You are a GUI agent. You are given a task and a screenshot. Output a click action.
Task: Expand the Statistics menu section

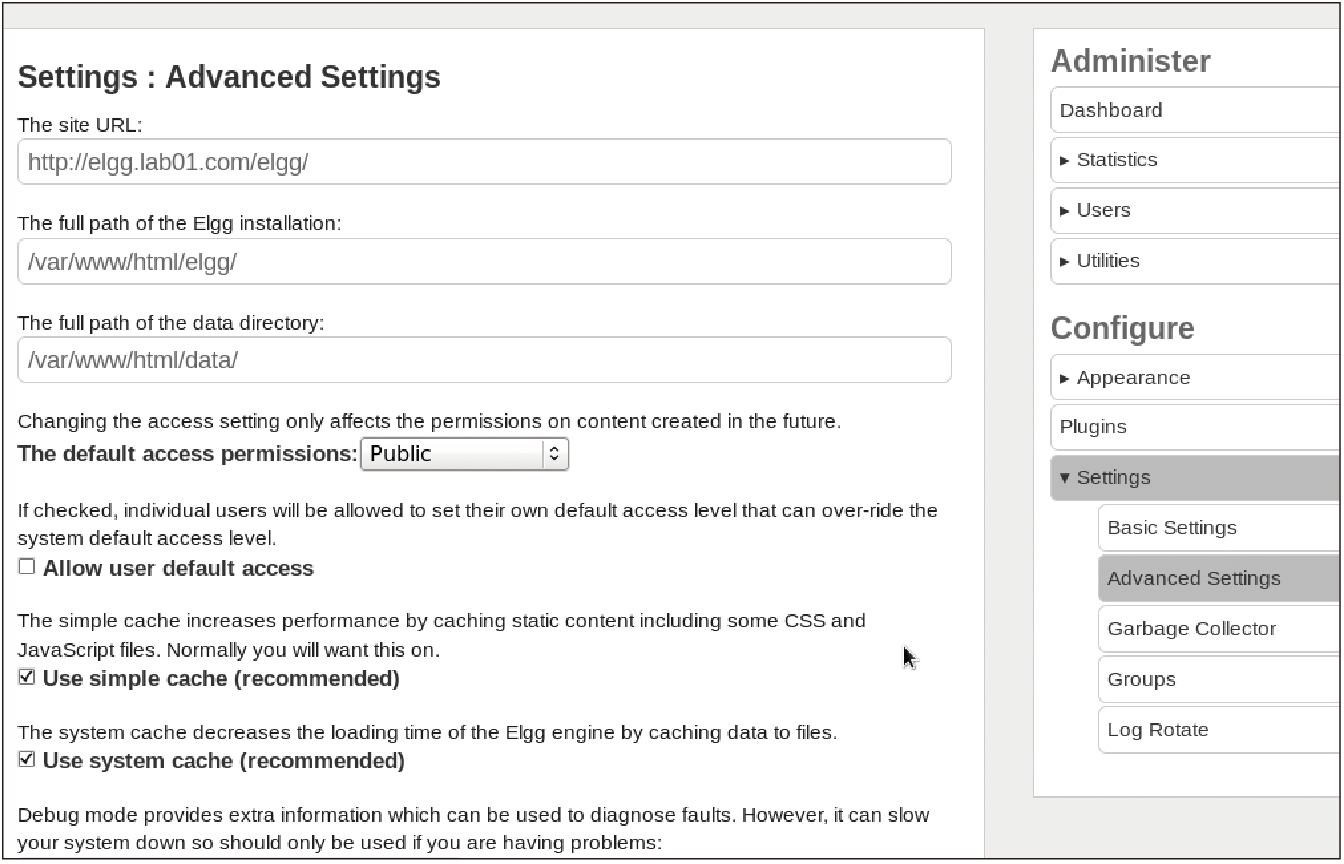1196,160
